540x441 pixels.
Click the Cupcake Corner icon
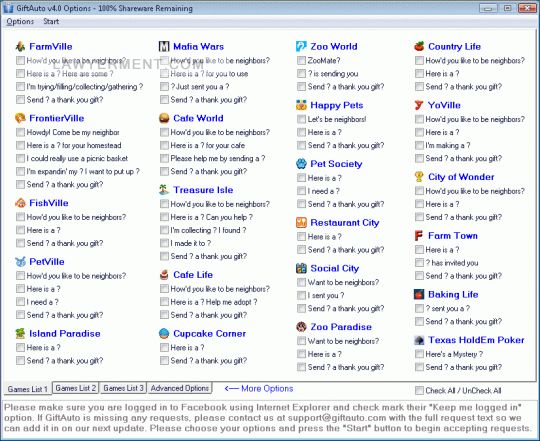point(164,333)
